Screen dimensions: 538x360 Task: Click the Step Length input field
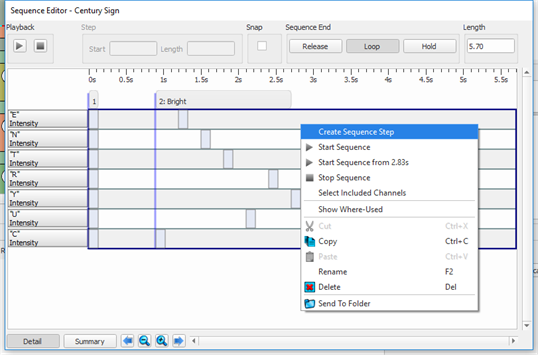(211, 49)
